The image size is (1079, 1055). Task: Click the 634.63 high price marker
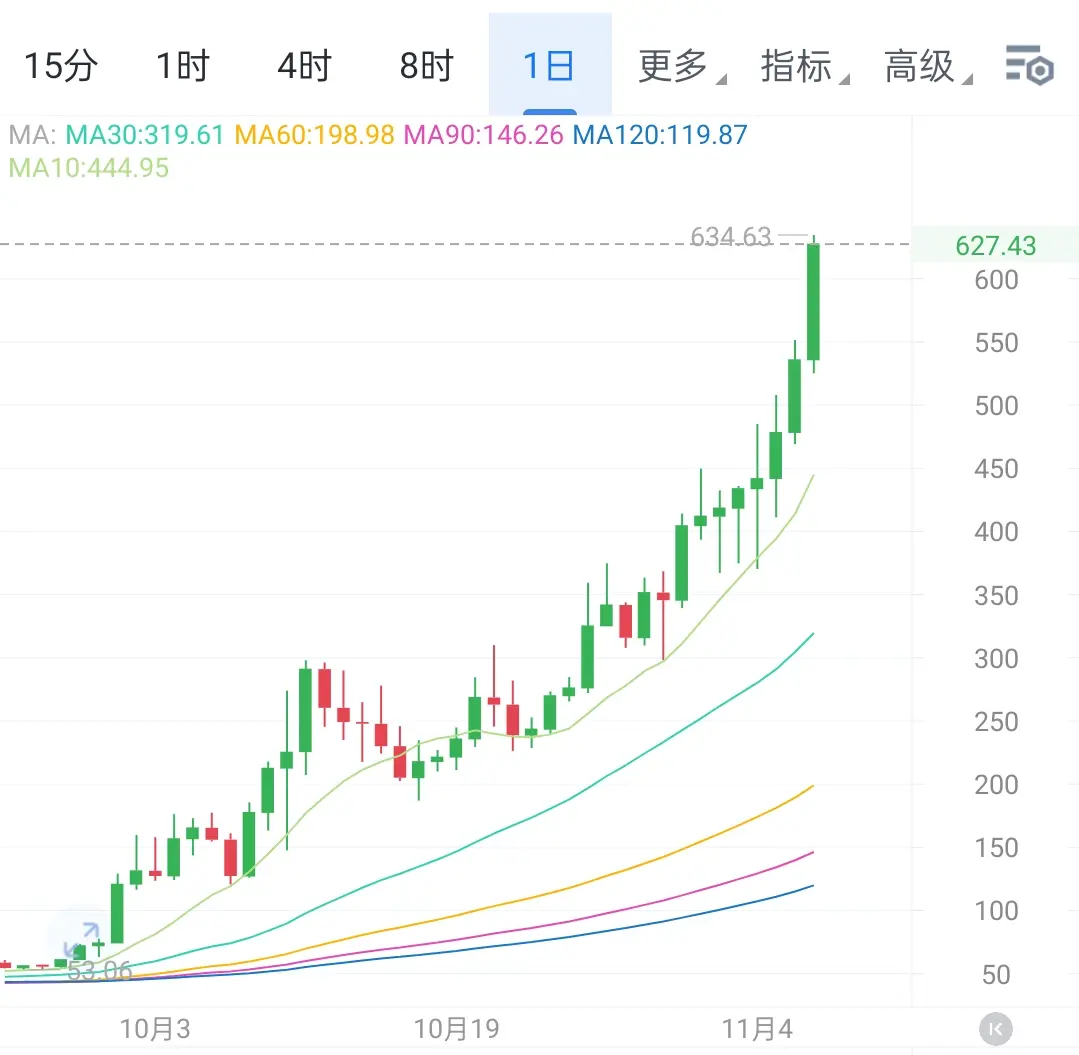tap(730, 237)
